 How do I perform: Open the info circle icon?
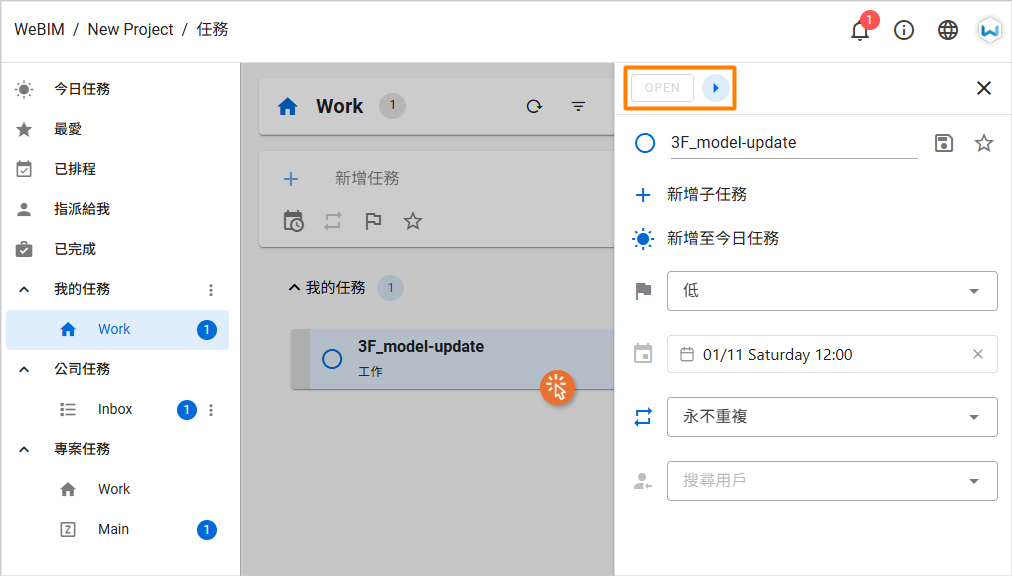(904, 30)
